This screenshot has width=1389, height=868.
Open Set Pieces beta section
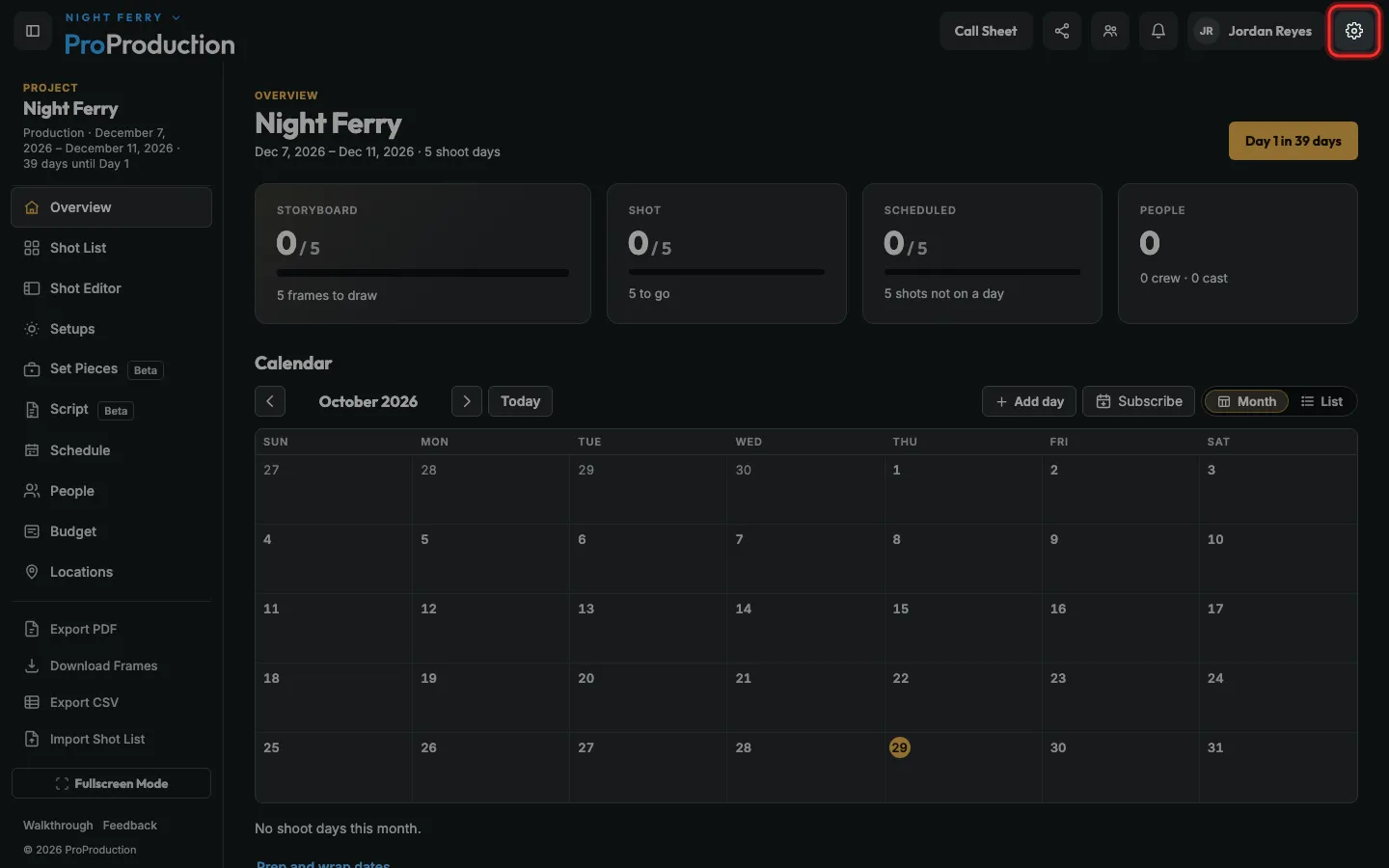coord(111,369)
